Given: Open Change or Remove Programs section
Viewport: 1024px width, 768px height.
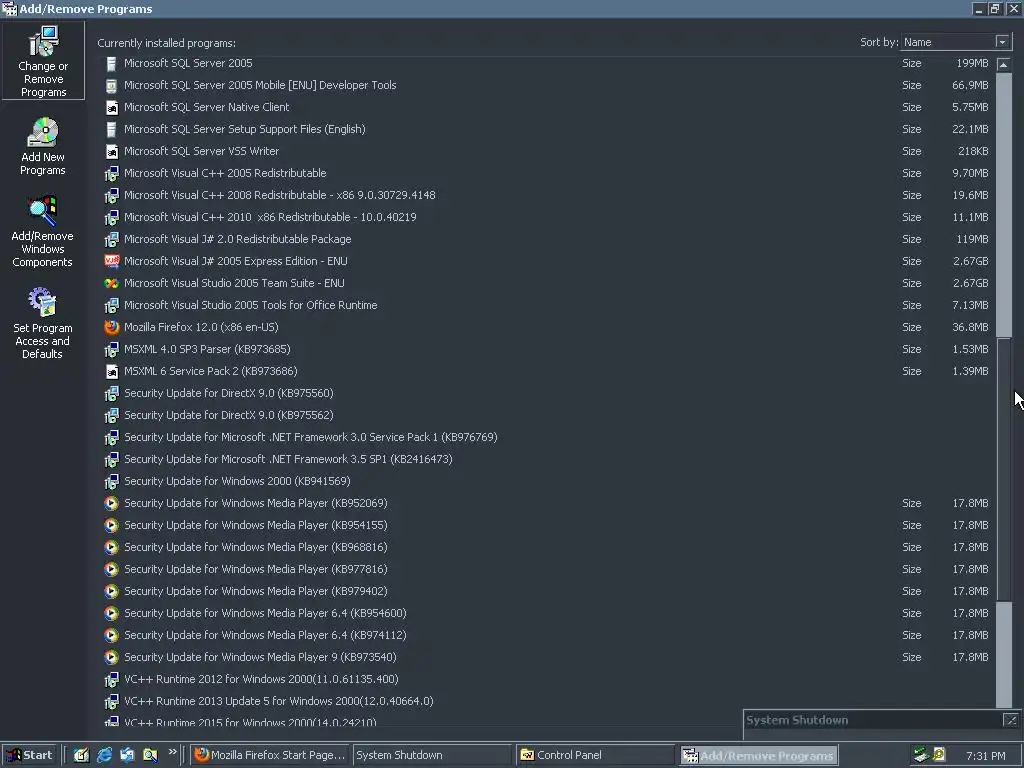Looking at the screenshot, I should click(x=43, y=61).
